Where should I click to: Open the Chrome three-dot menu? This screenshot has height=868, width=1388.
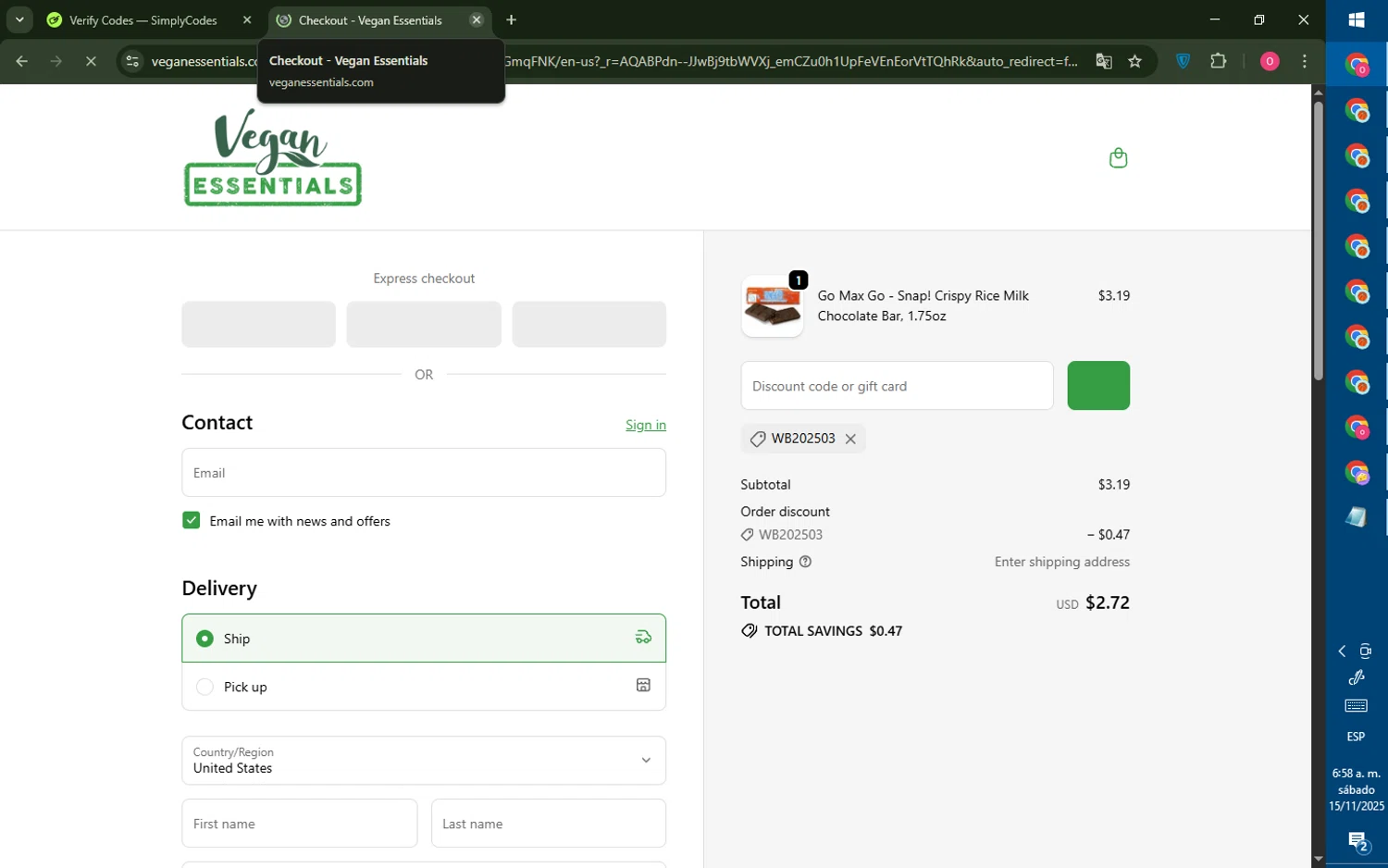click(x=1305, y=62)
